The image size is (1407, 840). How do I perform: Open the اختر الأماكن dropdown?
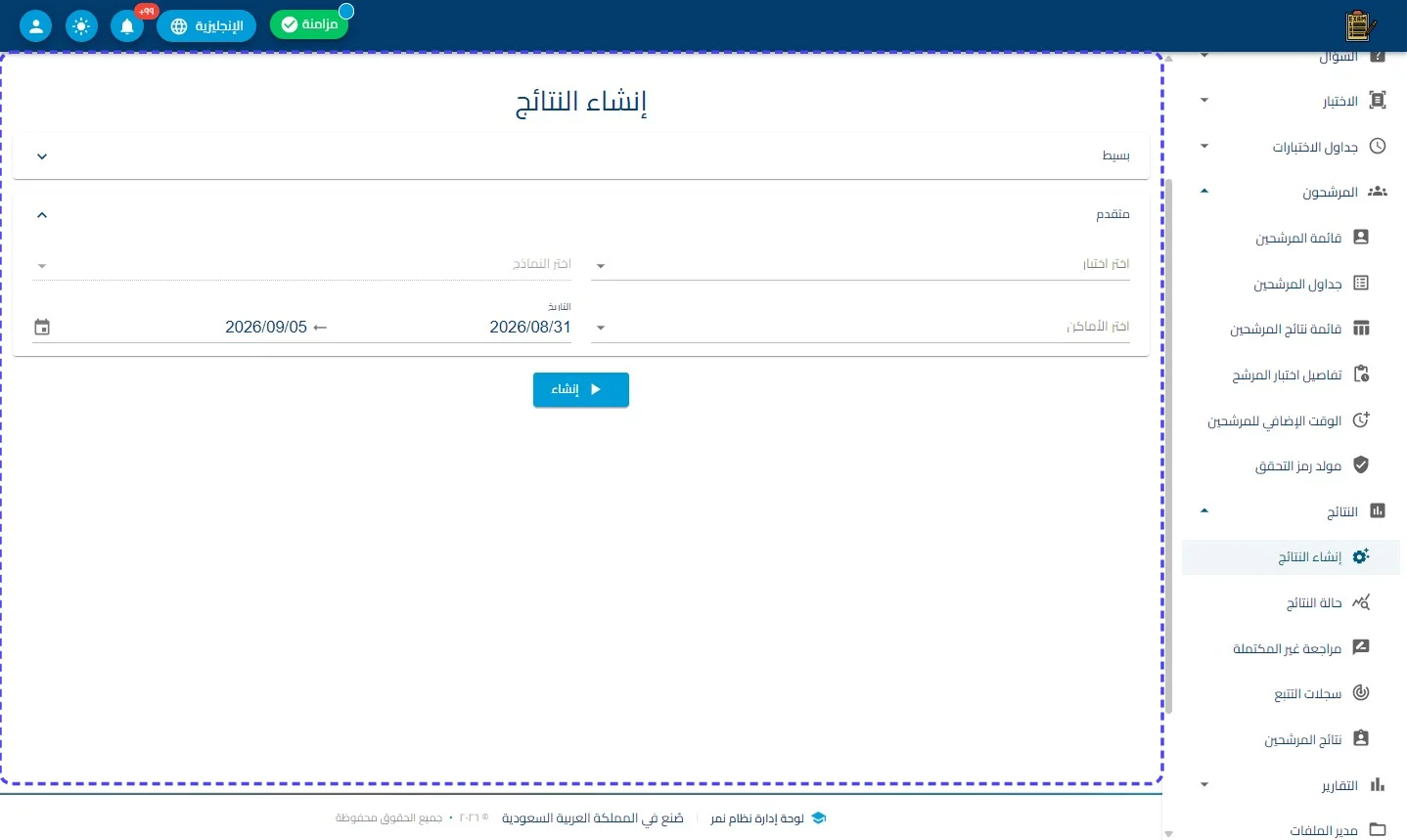click(x=860, y=327)
